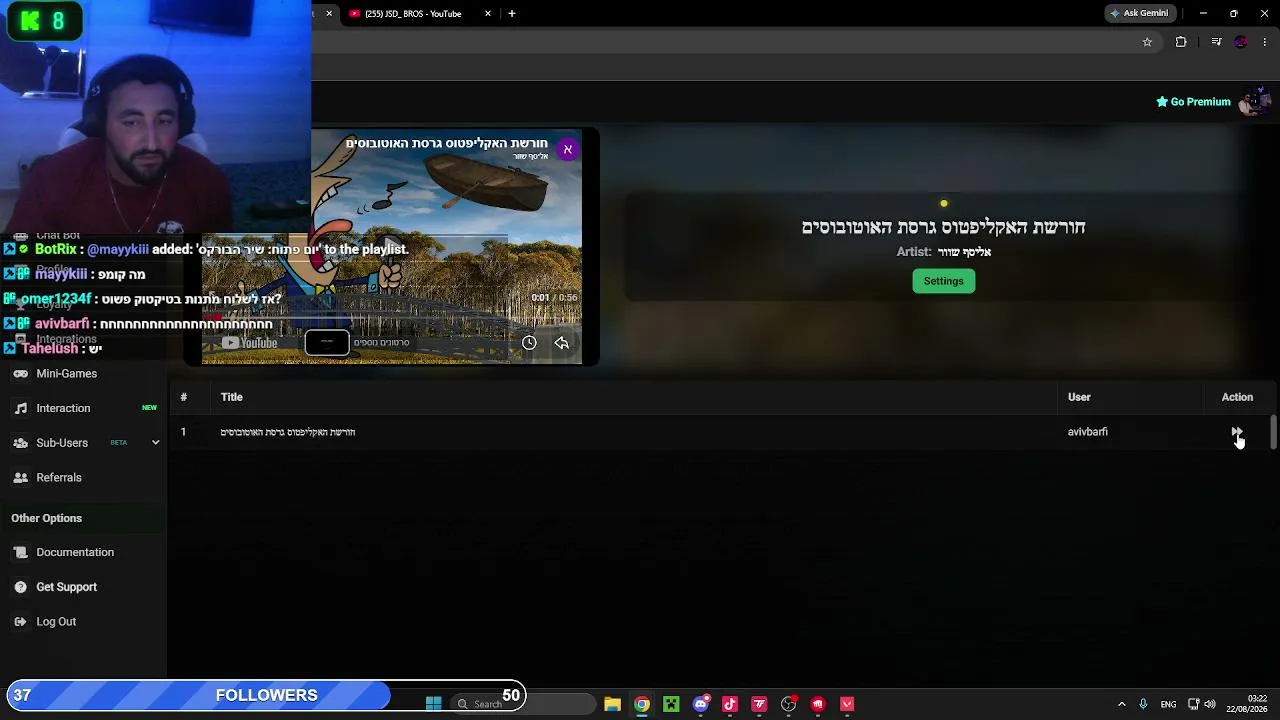1280x720 pixels.
Task: Open the Valorant icon in the taskbar
Action: tap(848, 704)
